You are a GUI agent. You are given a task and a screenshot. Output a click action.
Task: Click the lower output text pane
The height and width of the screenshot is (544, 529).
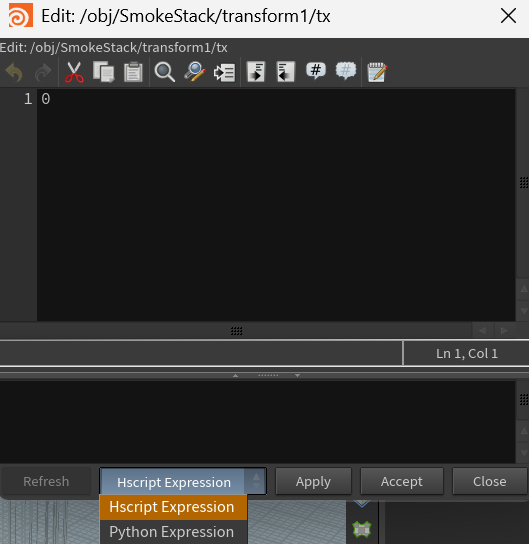pos(258,422)
